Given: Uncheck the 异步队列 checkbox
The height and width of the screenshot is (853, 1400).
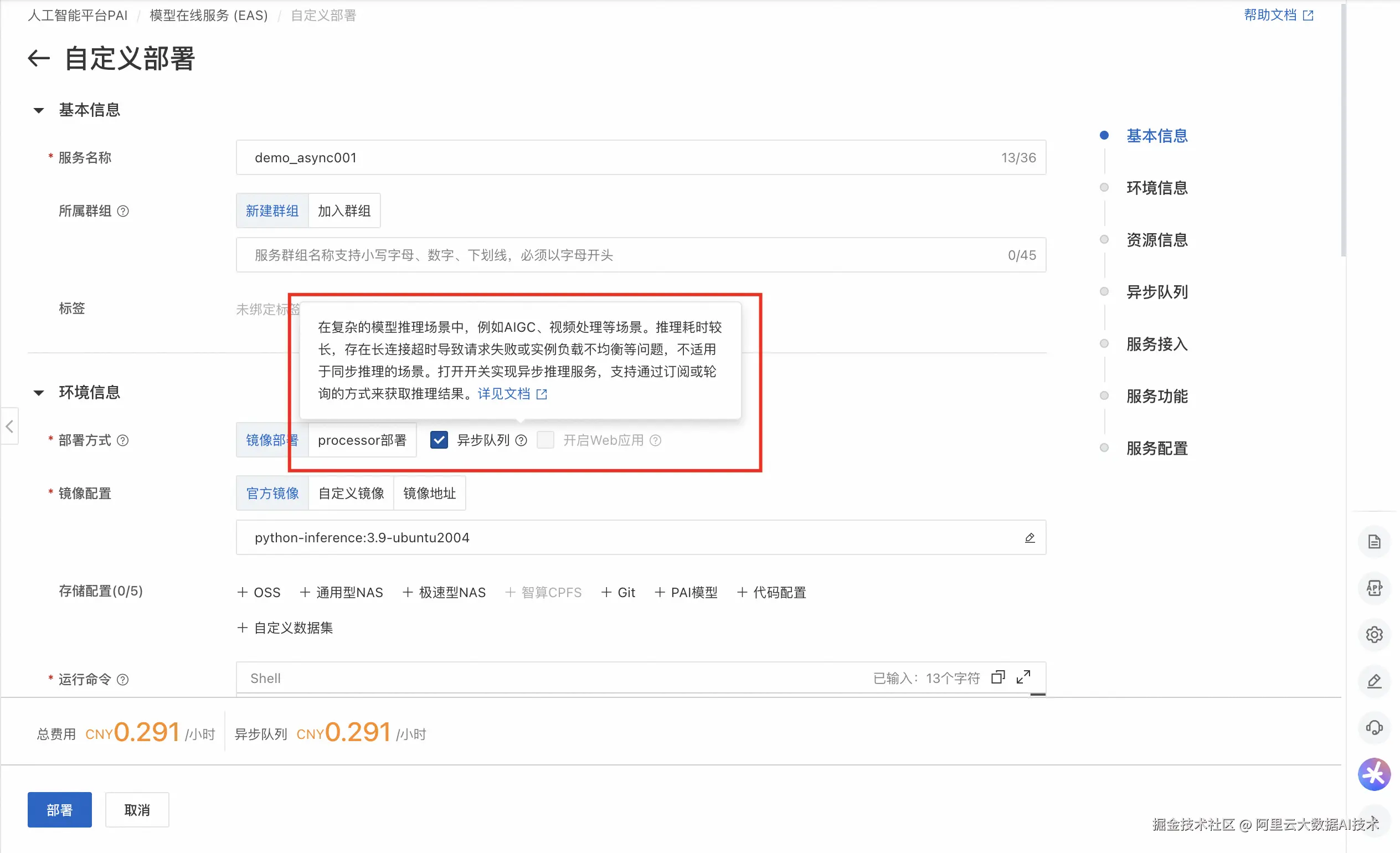Looking at the screenshot, I should pyautogui.click(x=439, y=440).
